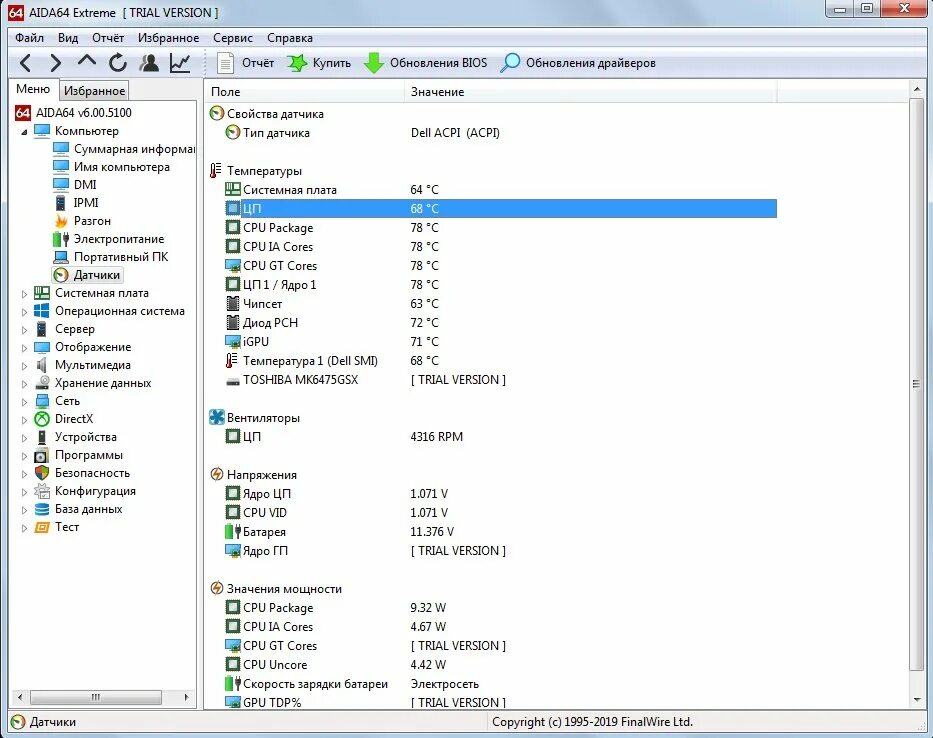Click the Поле column header
The width and height of the screenshot is (933, 738).
[x=305, y=92]
